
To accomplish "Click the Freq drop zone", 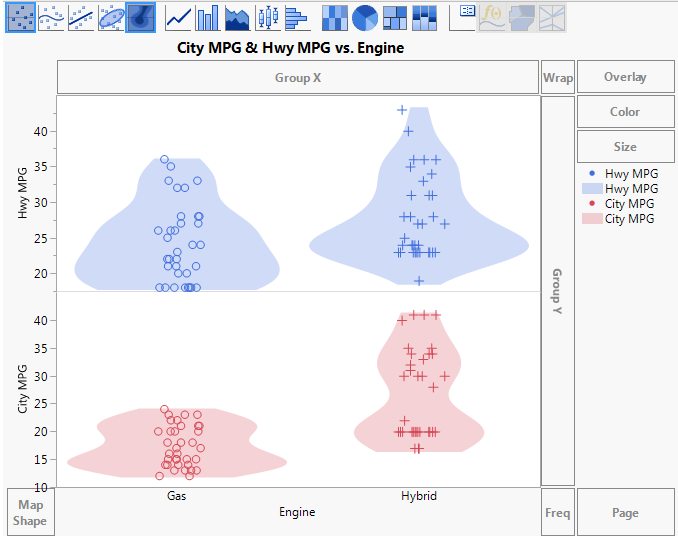I will click(558, 512).
